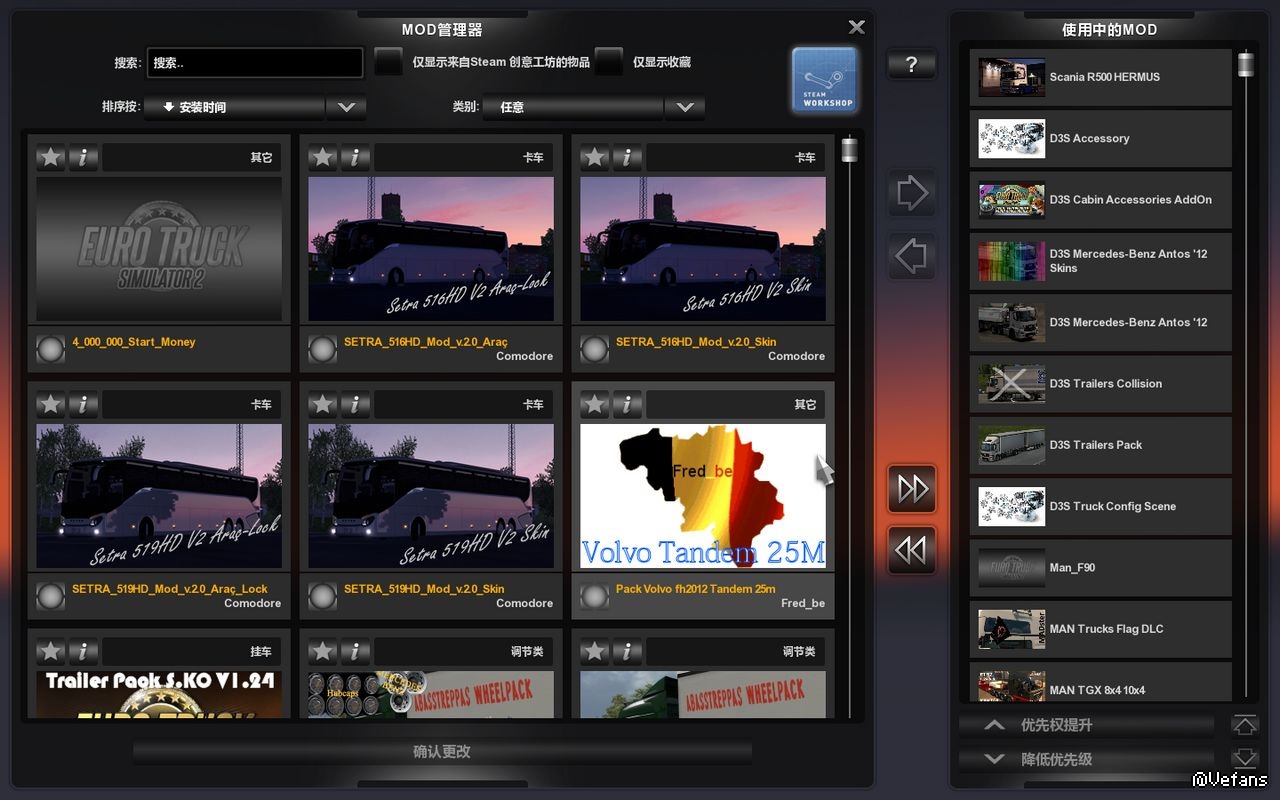Image resolution: width=1280 pixels, height=800 pixels.
Task: Select Man_F90 in active mods list
Action: (1101, 568)
